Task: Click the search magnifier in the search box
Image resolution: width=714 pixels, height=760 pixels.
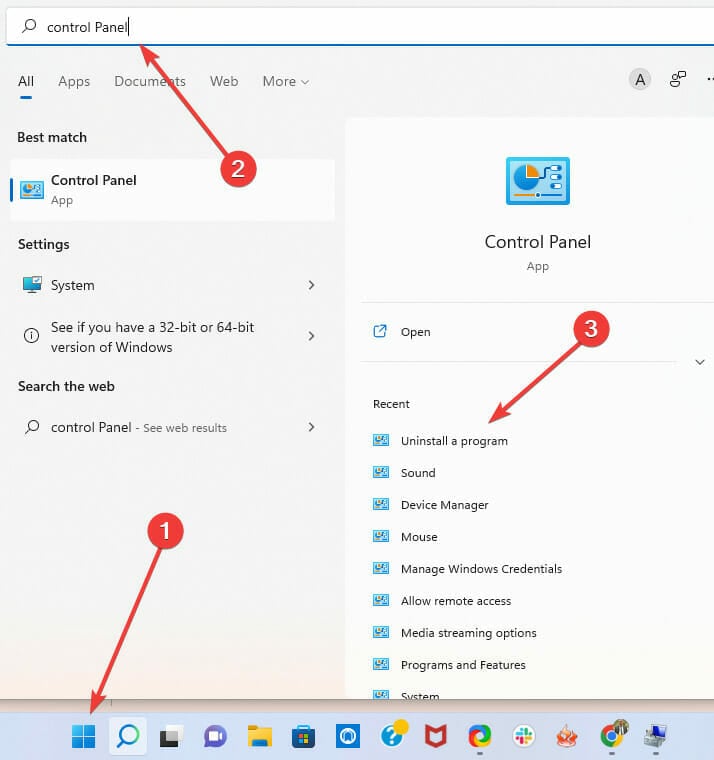Action: pos(29,26)
